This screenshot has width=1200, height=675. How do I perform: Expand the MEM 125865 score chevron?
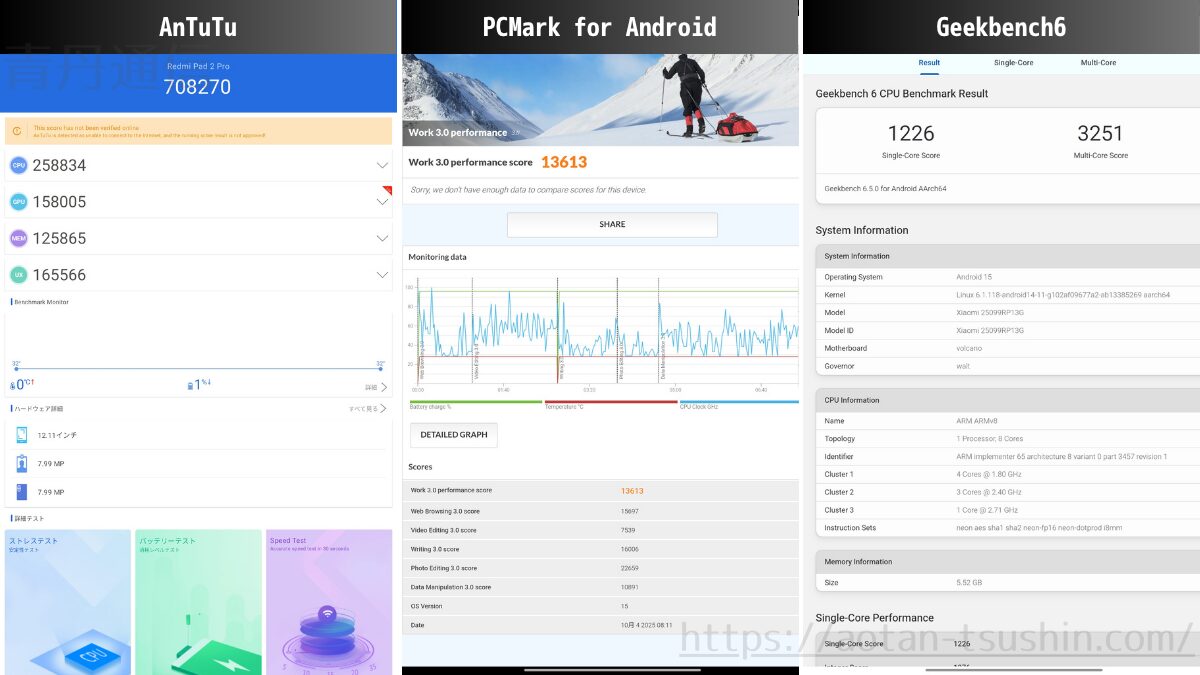382,238
